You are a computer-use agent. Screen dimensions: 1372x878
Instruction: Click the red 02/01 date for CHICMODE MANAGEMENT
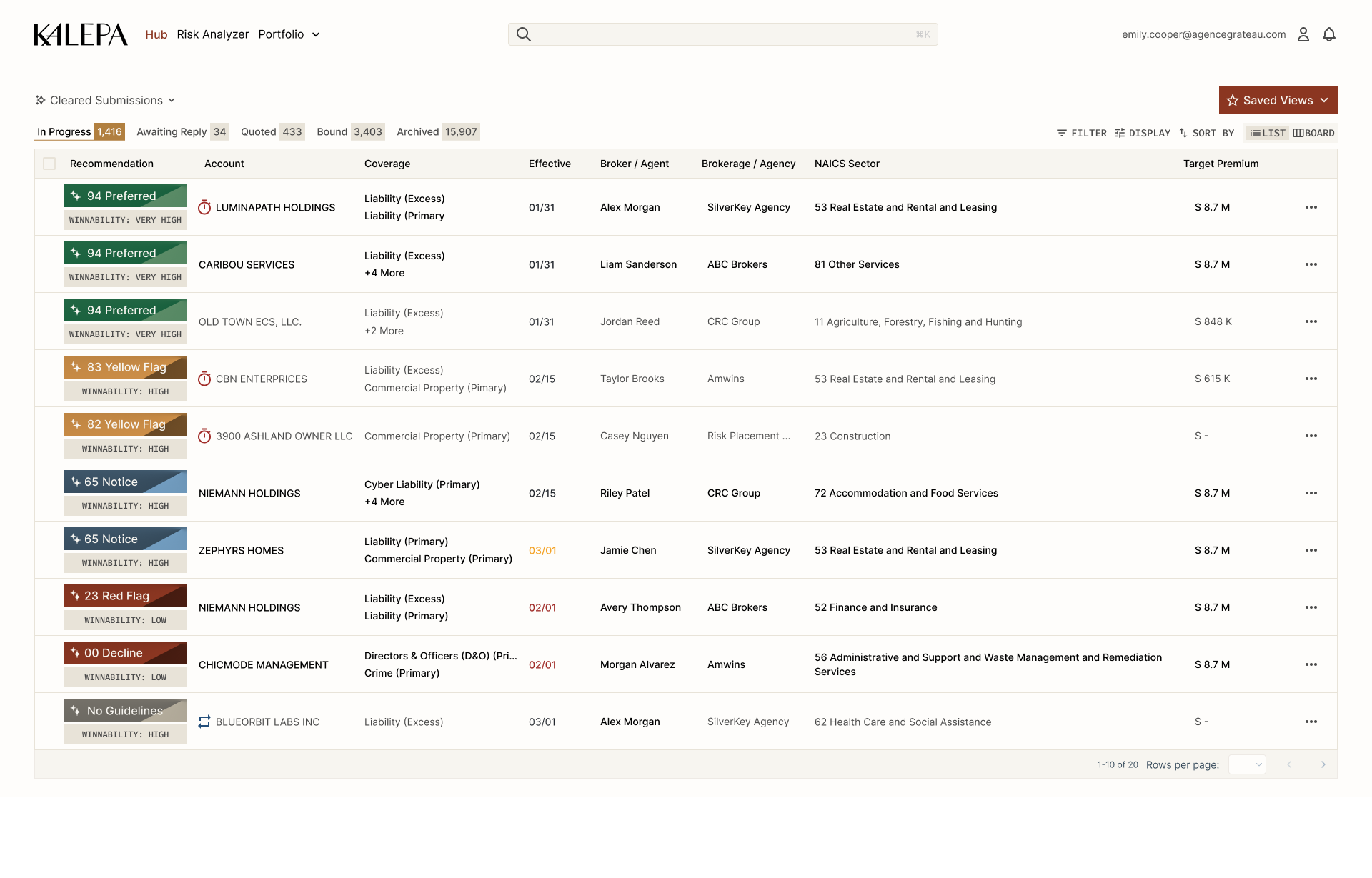pyautogui.click(x=542, y=664)
